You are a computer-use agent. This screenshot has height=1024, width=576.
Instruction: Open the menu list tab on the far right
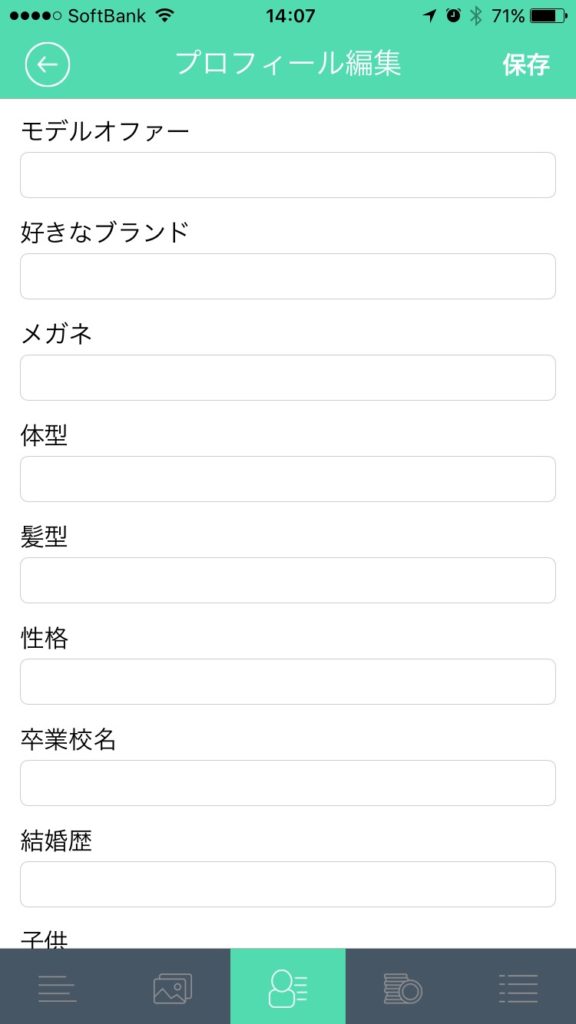(x=518, y=986)
